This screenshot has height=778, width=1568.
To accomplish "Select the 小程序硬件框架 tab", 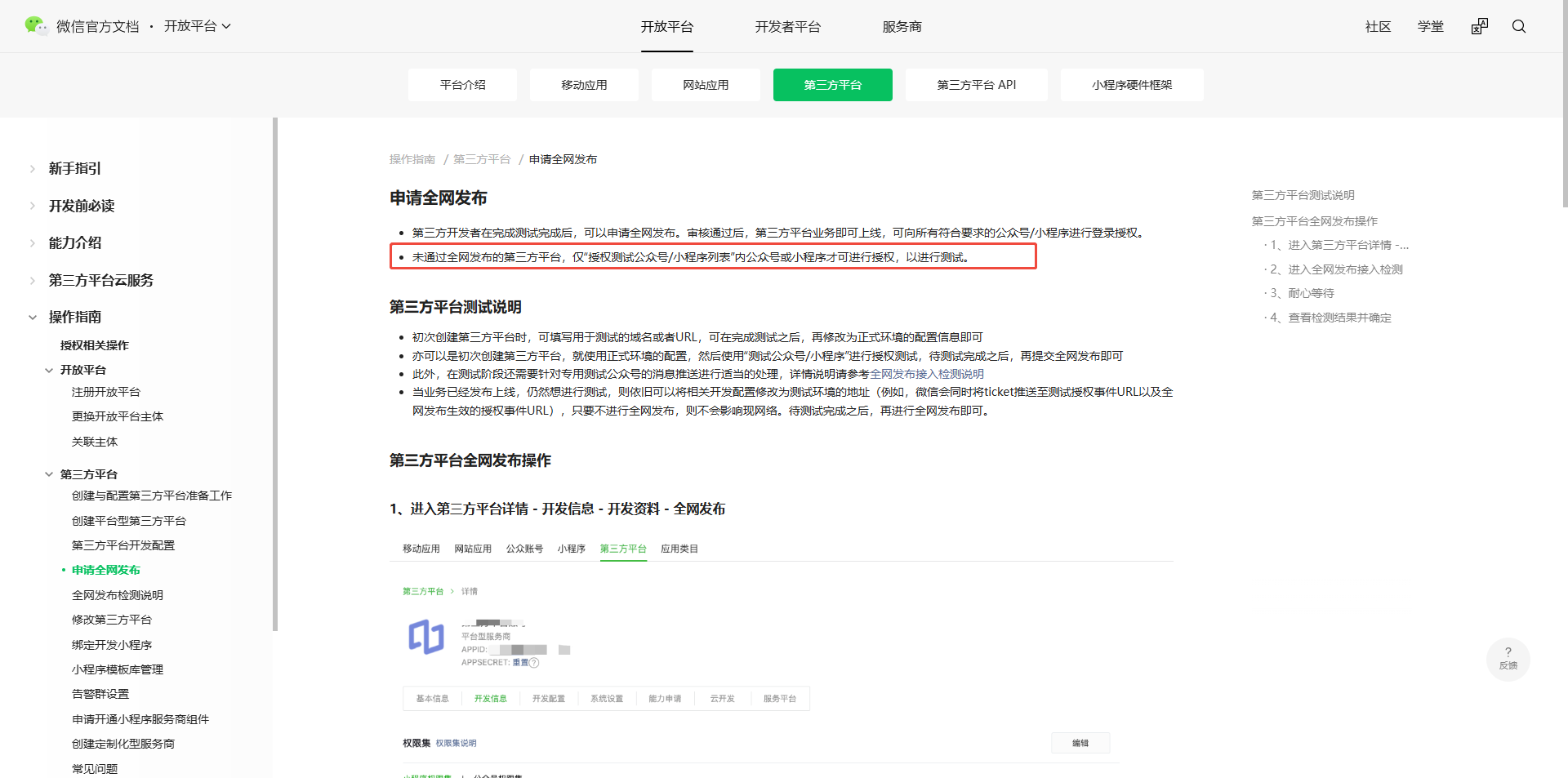I will point(1132,85).
